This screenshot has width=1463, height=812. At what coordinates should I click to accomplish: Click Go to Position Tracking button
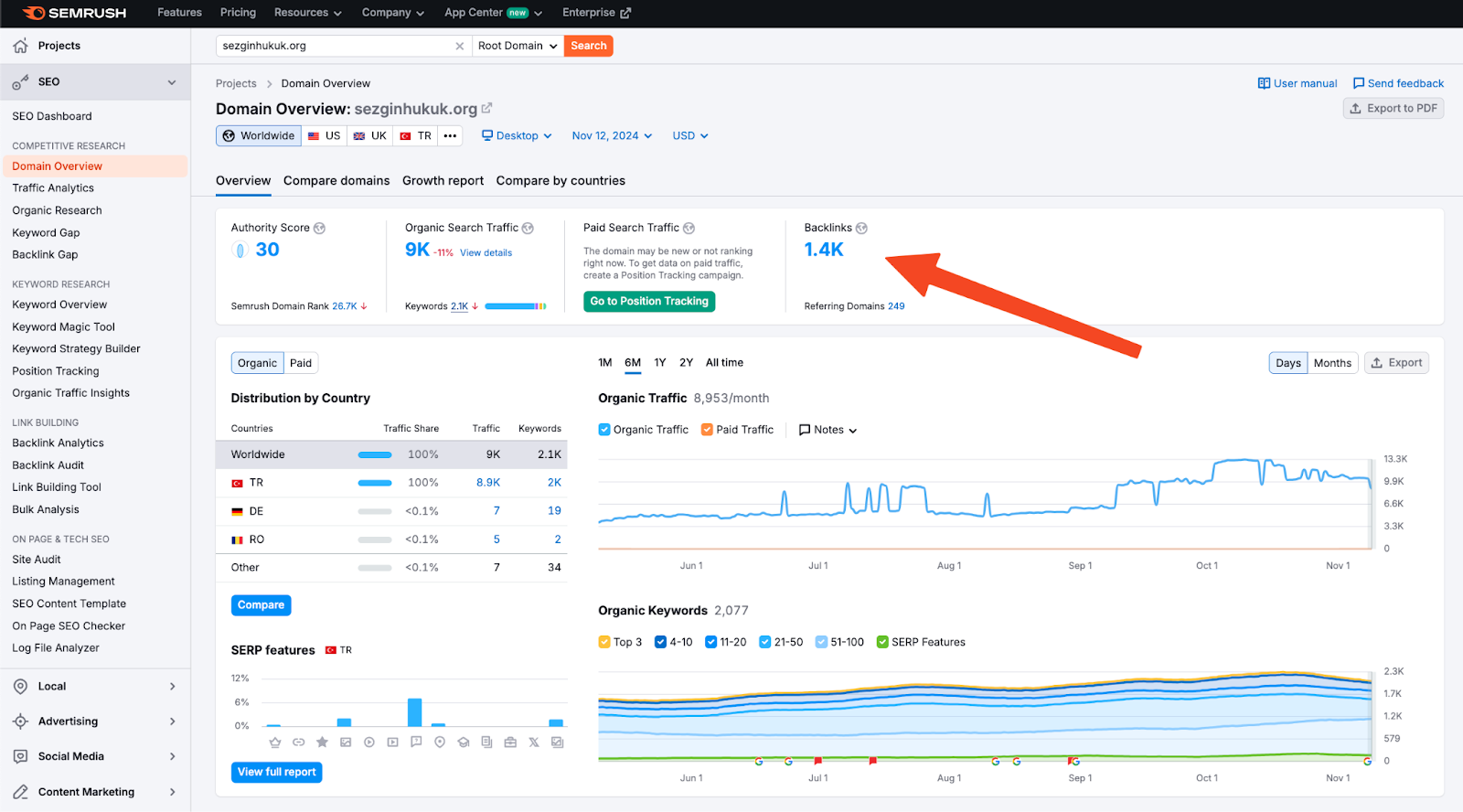point(649,302)
